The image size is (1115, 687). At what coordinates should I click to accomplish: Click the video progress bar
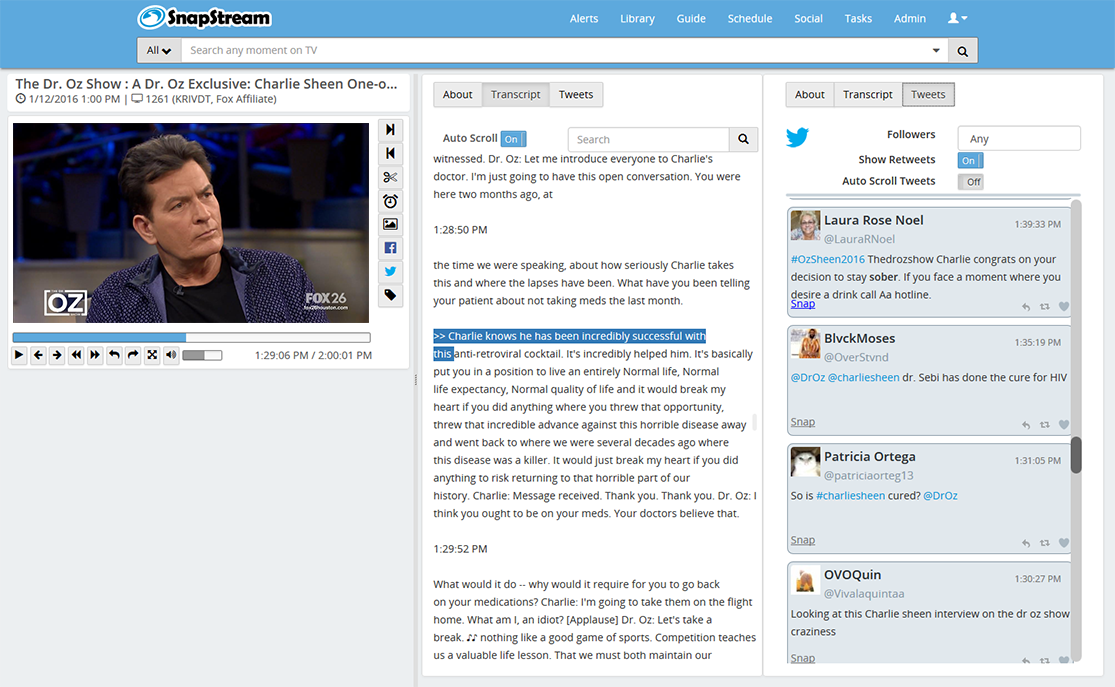click(x=191, y=338)
